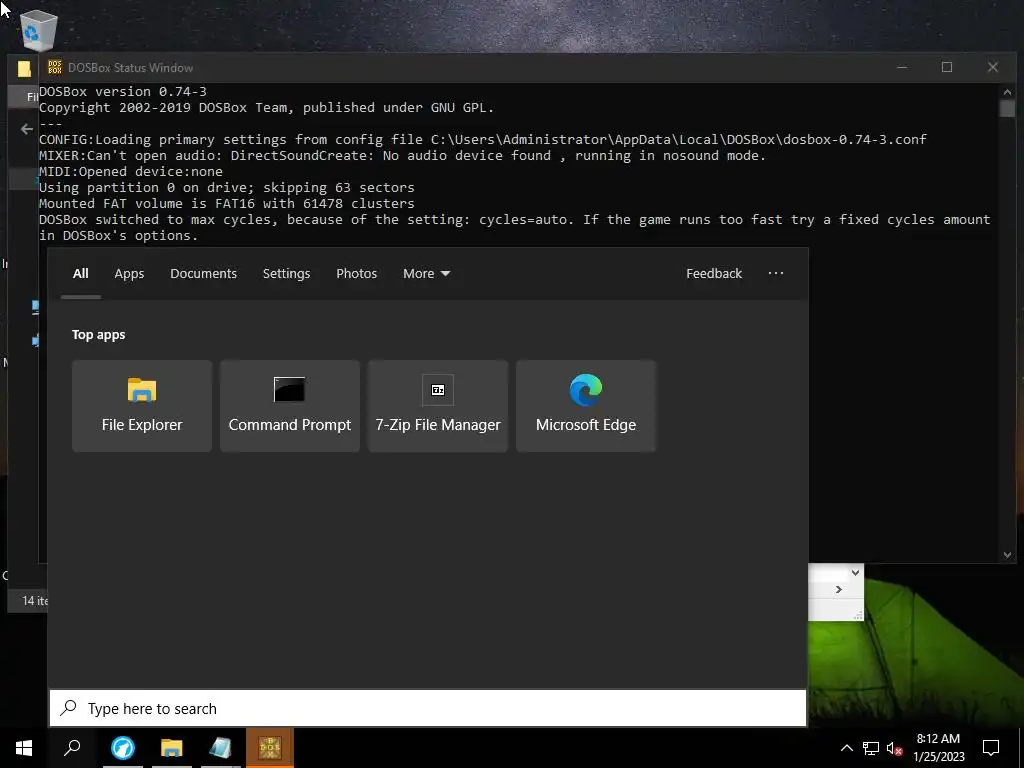Screen dimensions: 1024x768
Task: Click back arrow in File Explorer window
Action: 27,129
